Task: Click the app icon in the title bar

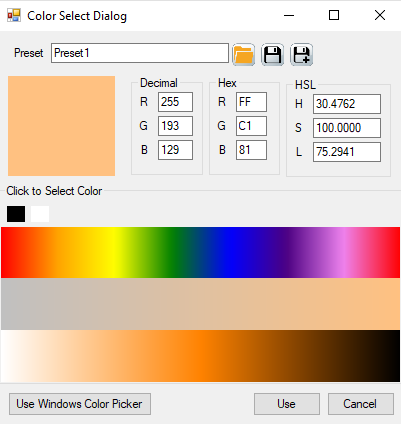Action: pos(14,15)
